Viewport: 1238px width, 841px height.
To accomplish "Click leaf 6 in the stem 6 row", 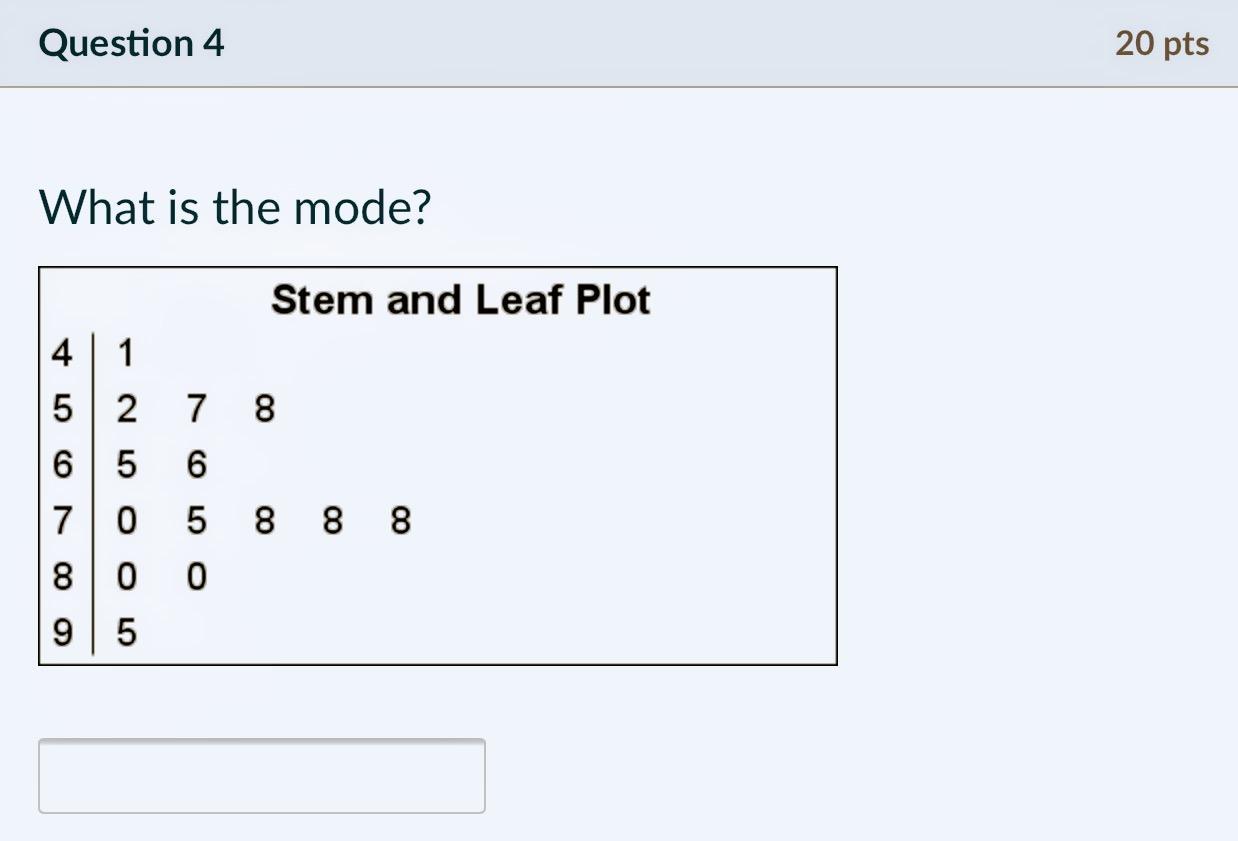I will click(196, 465).
